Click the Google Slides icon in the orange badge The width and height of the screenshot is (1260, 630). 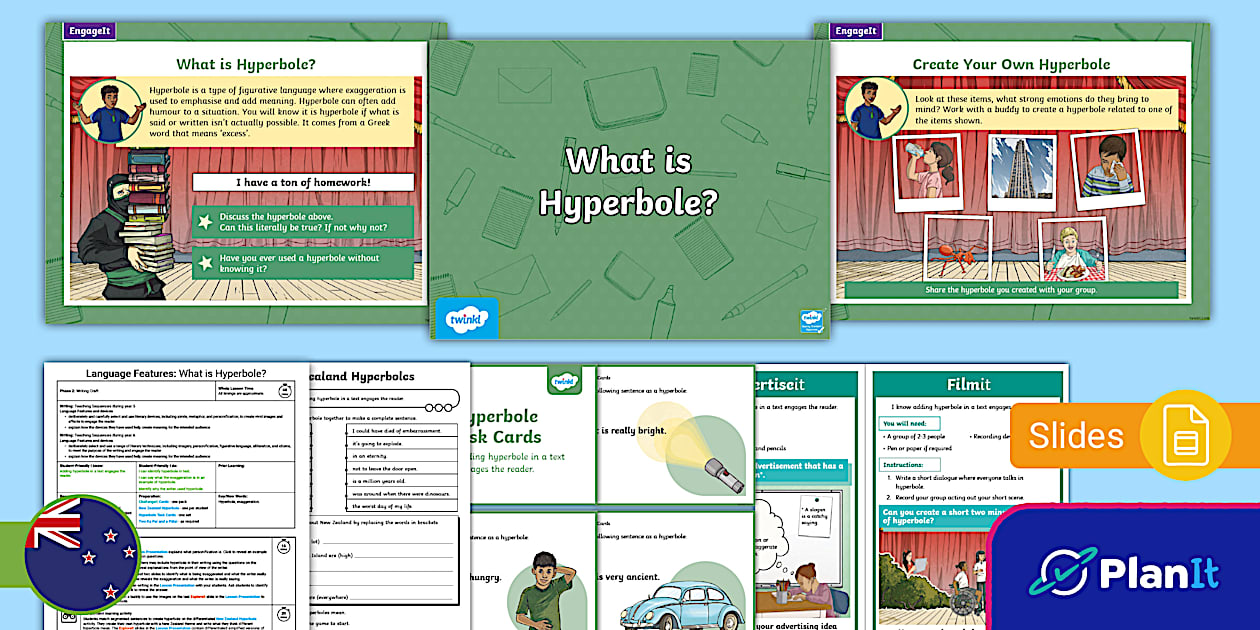[x=1188, y=433]
